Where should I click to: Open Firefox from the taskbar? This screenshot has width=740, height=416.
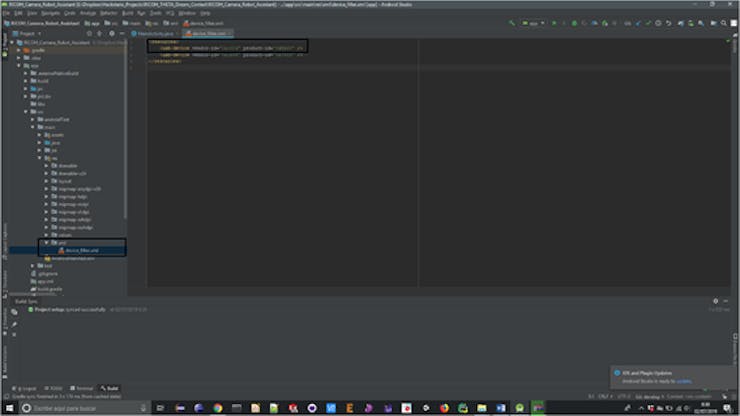coord(444,408)
